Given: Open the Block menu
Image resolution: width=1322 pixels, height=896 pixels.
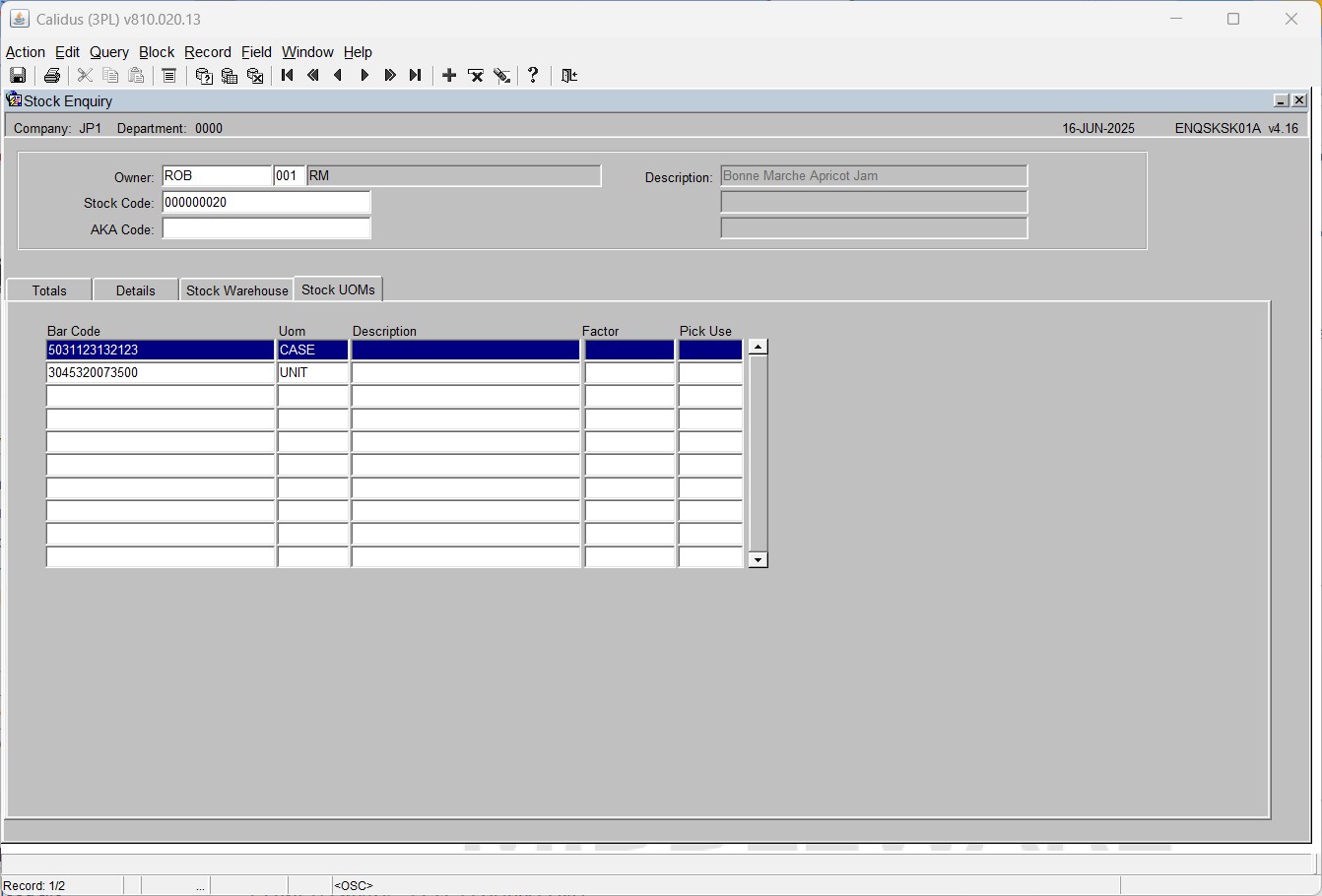Looking at the screenshot, I should [157, 52].
